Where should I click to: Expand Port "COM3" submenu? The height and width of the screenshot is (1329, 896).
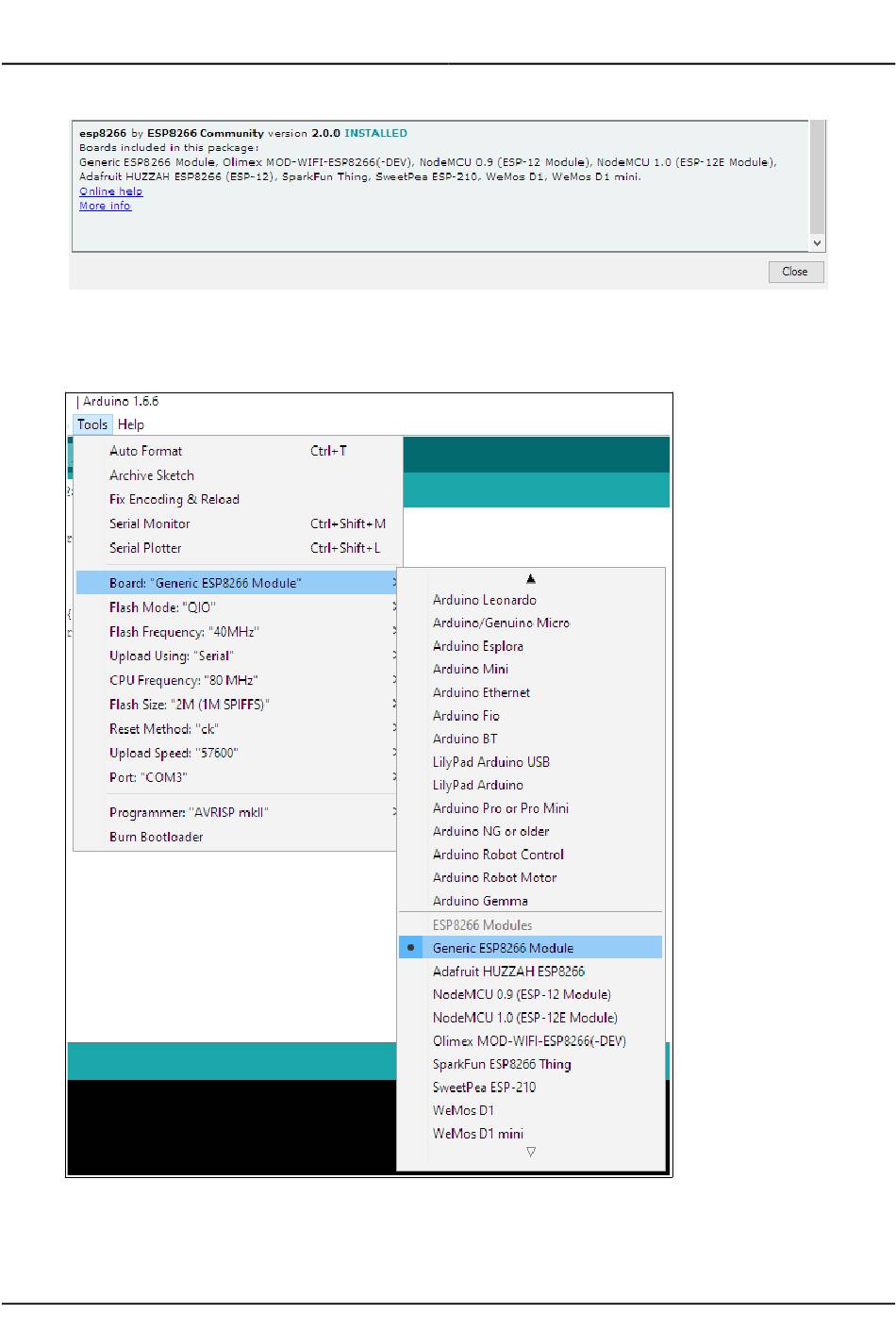[238, 777]
